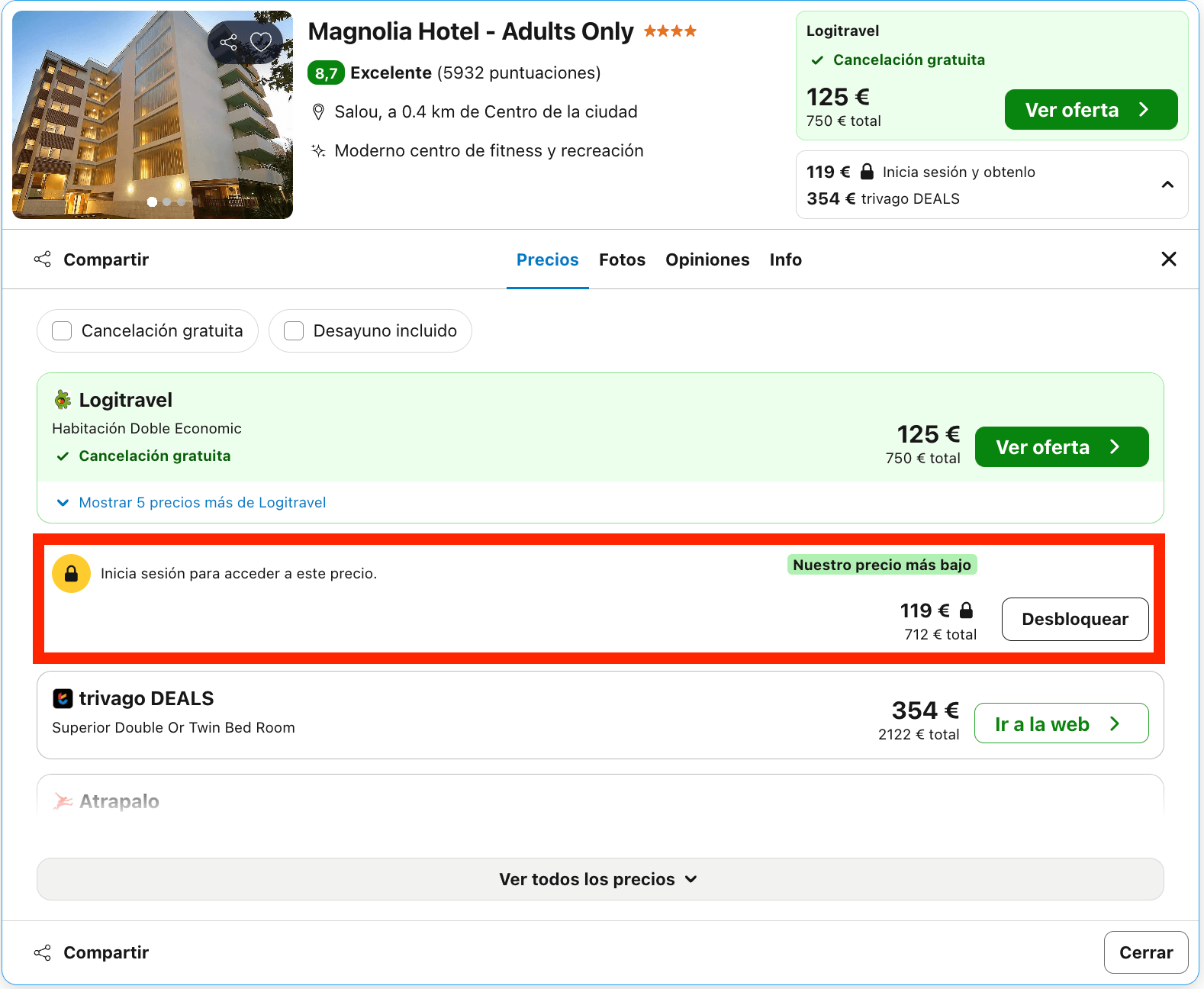The width and height of the screenshot is (1204, 989).
Task: Click lock icon in top price summary
Action: pyautogui.click(x=867, y=172)
